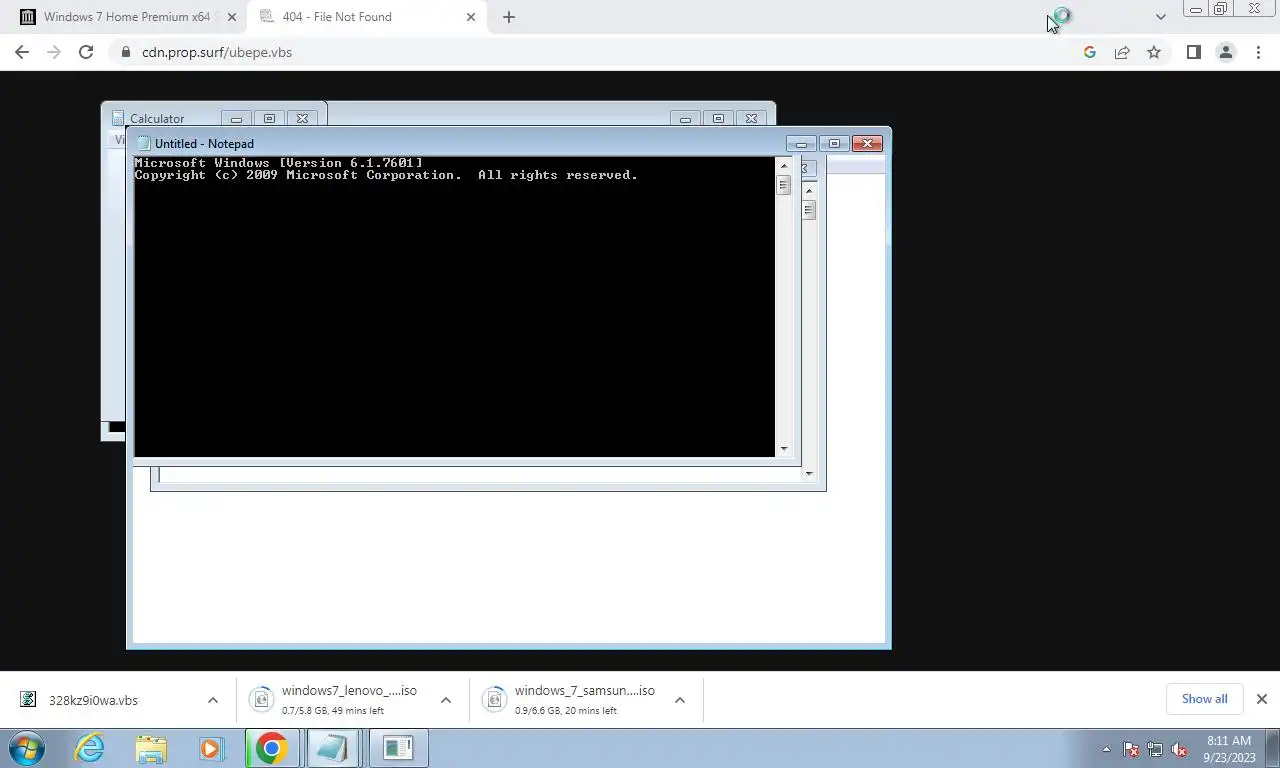Close the 404 - File Not Found tab

(x=471, y=17)
